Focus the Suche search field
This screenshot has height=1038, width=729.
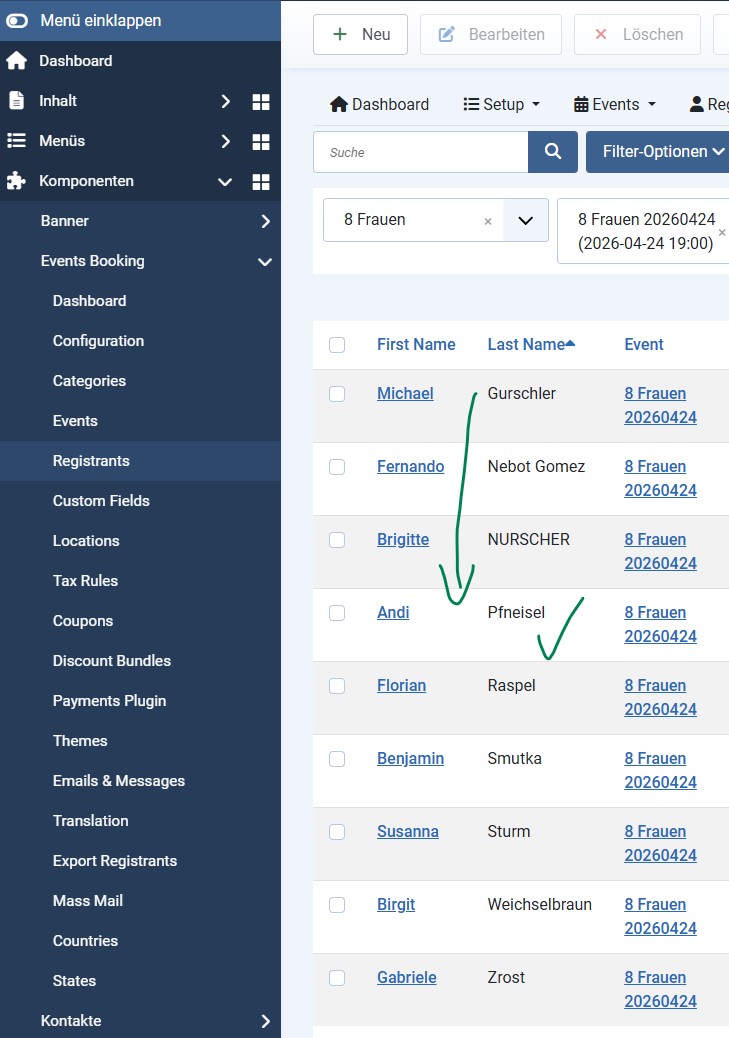421,152
